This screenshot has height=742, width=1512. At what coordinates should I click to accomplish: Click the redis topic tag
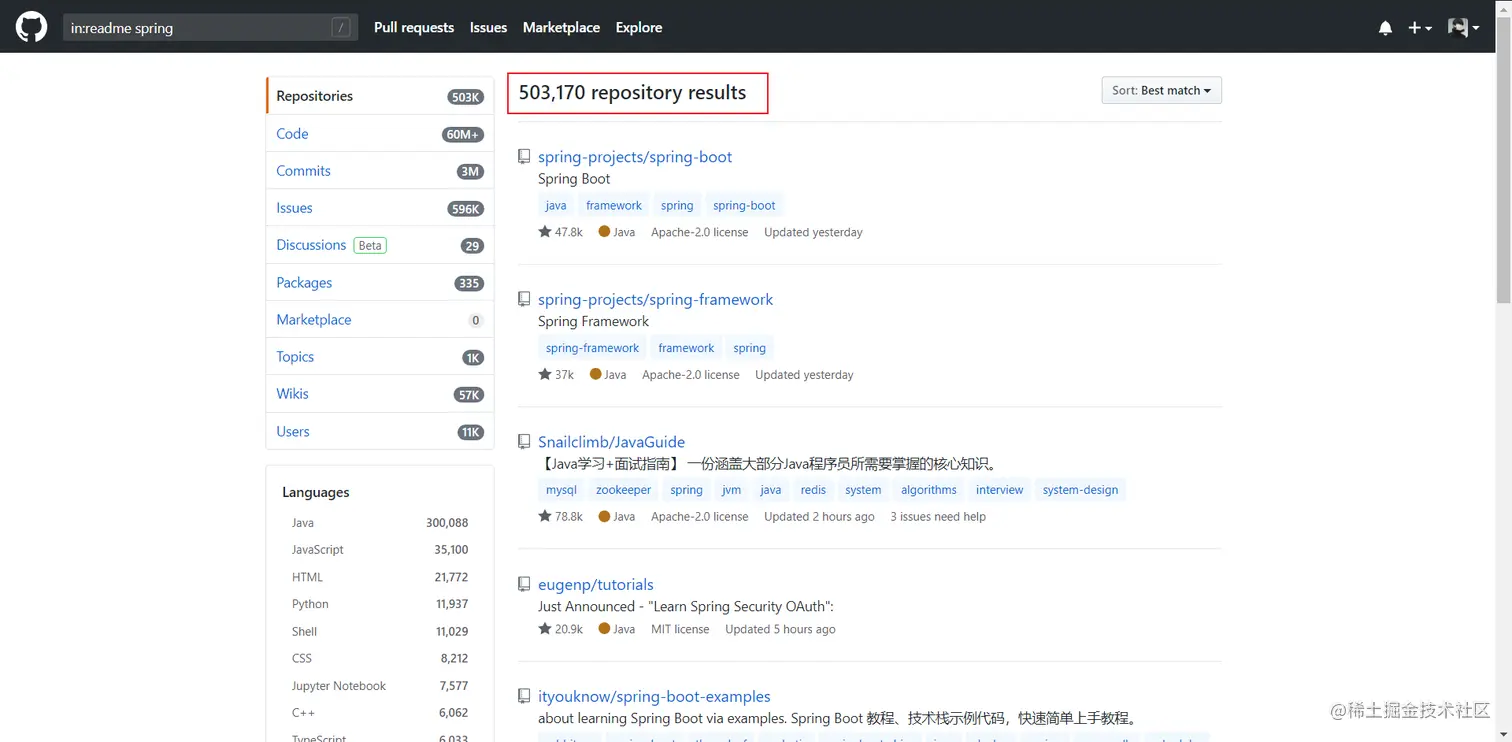coord(813,490)
